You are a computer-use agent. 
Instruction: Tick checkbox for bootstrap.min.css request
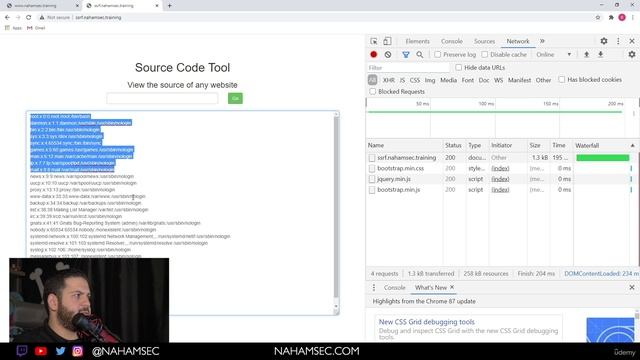(371, 168)
